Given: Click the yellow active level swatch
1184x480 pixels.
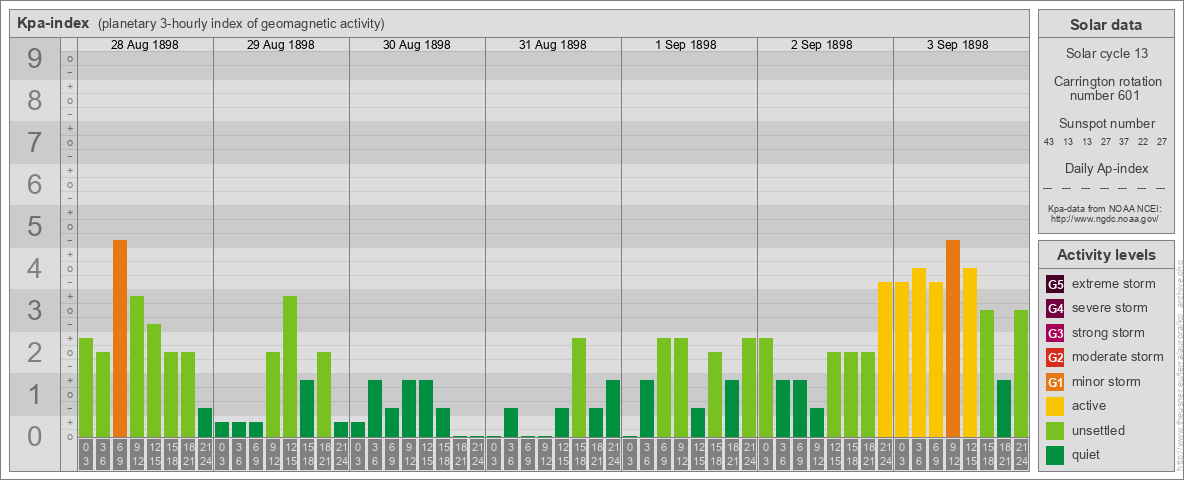Looking at the screenshot, I should pyautogui.click(x=1055, y=406).
